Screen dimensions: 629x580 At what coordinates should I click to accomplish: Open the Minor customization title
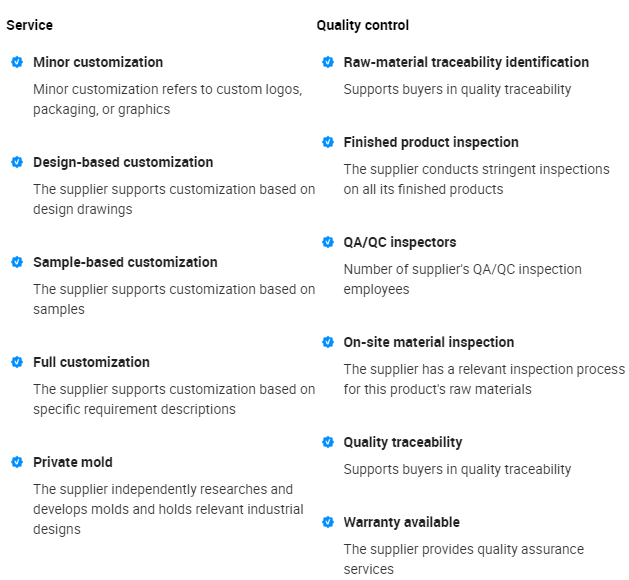[x=98, y=62]
